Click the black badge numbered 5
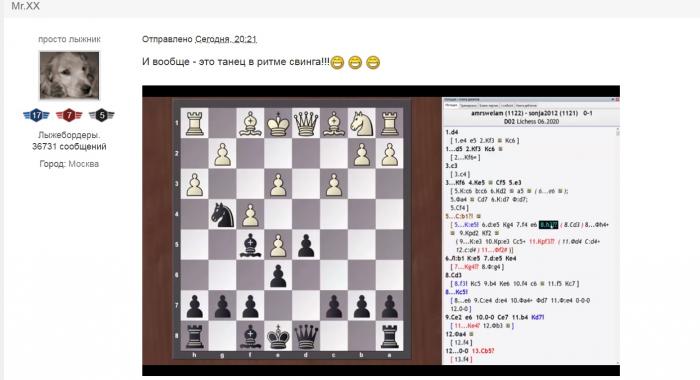Image resolution: width=700 pixels, height=380 pixels. (x=102, y=115)
